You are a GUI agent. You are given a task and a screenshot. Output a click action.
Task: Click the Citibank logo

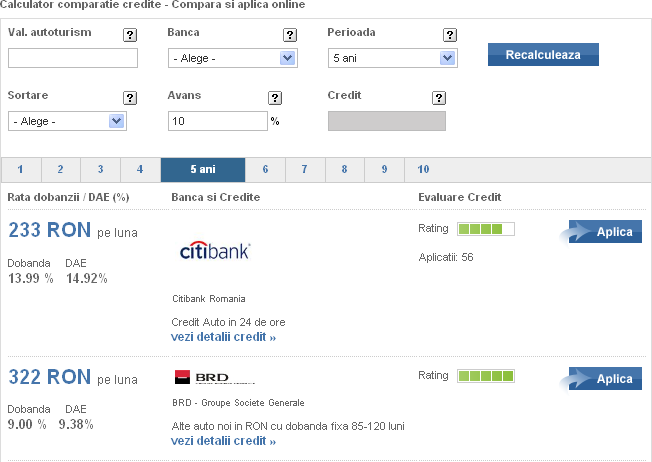pyautogui.click(x=215, y=251)
